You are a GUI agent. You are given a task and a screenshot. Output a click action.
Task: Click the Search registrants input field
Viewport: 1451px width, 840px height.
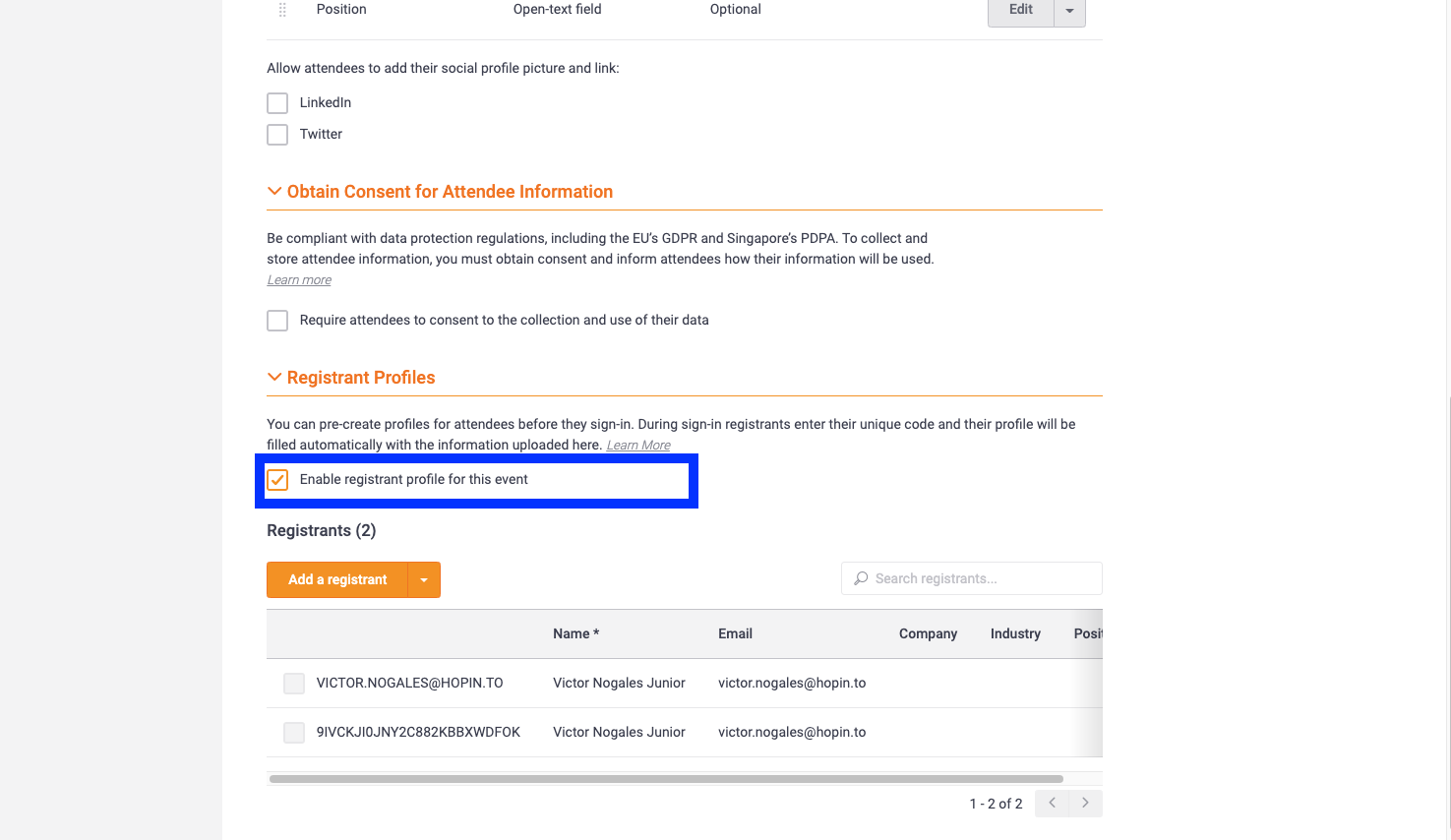972,578
